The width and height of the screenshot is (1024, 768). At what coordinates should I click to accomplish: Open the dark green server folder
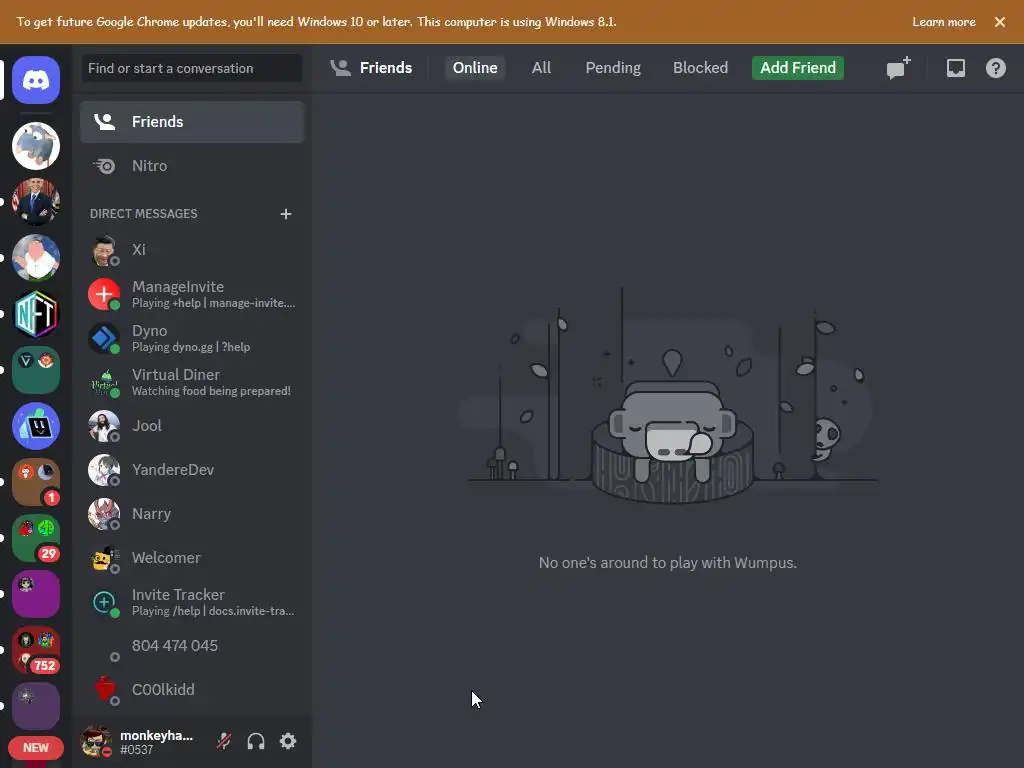click(x=36, y=370)
